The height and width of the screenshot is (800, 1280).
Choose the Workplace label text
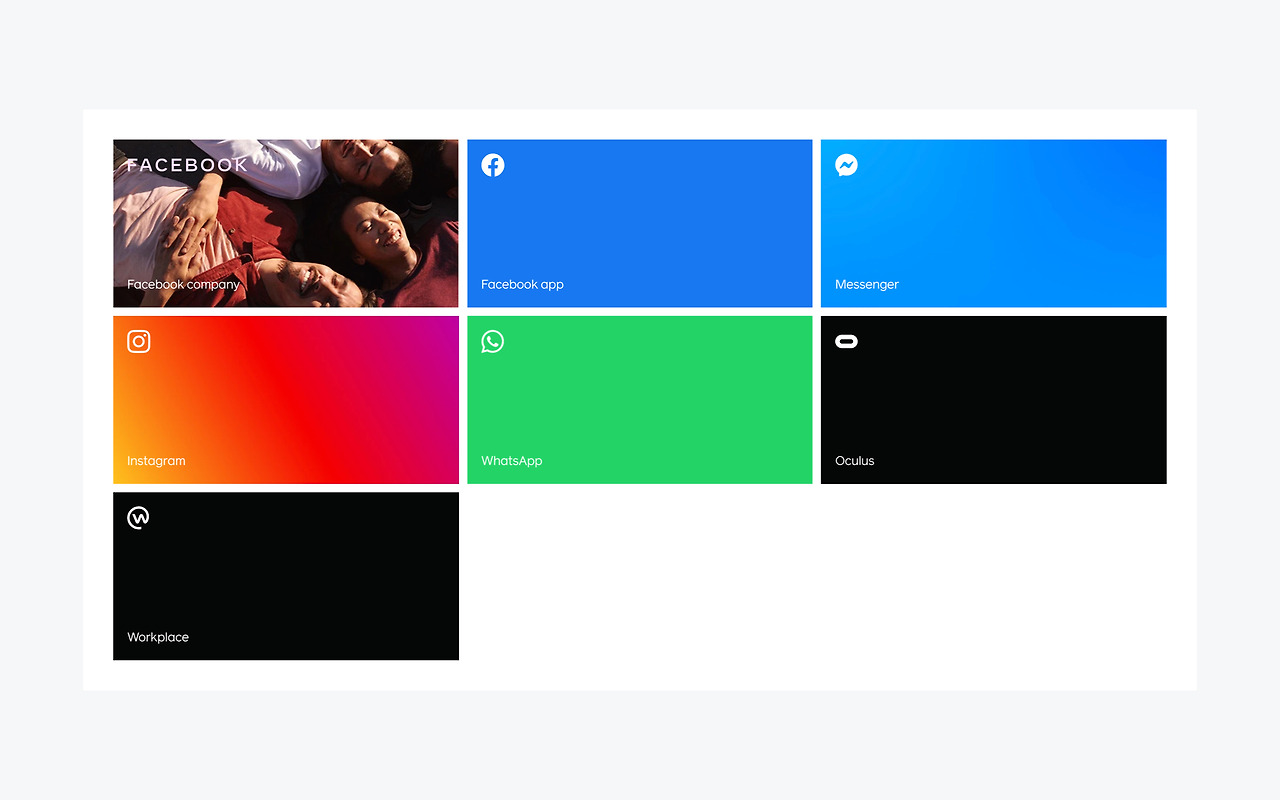[158, 637]
